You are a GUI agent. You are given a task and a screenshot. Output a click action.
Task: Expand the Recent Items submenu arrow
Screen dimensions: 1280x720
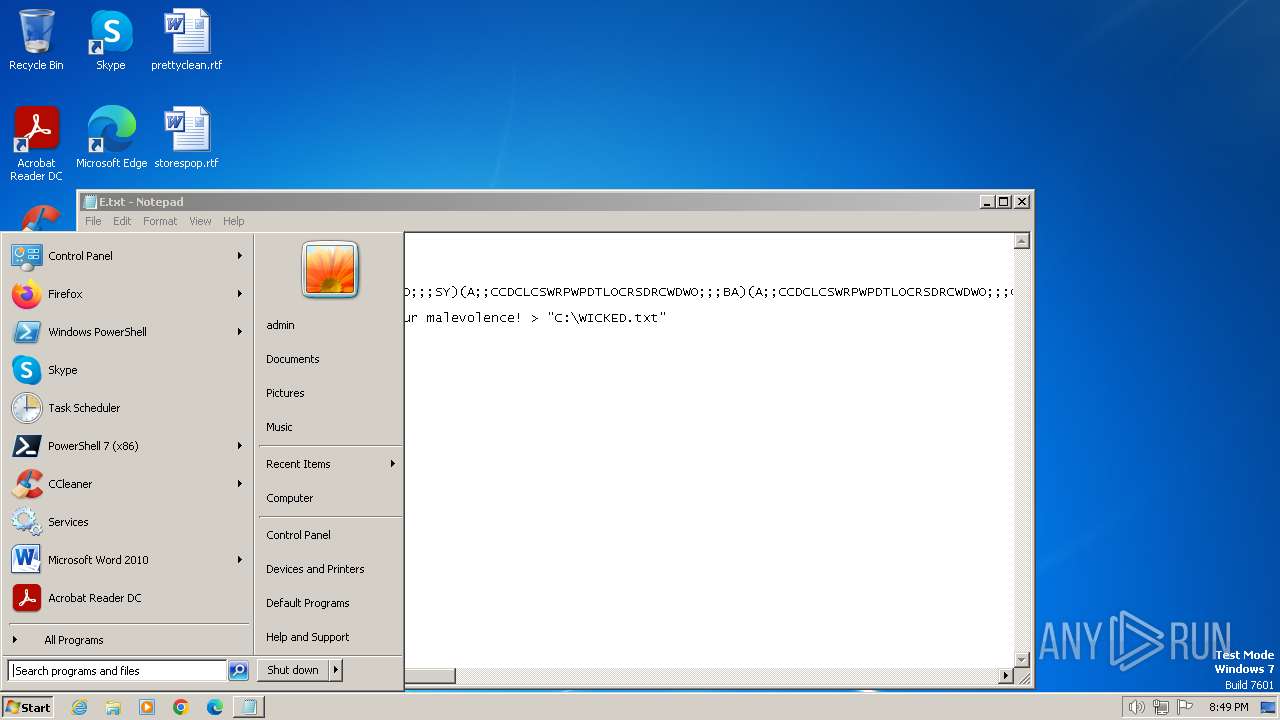coord(393,464)
